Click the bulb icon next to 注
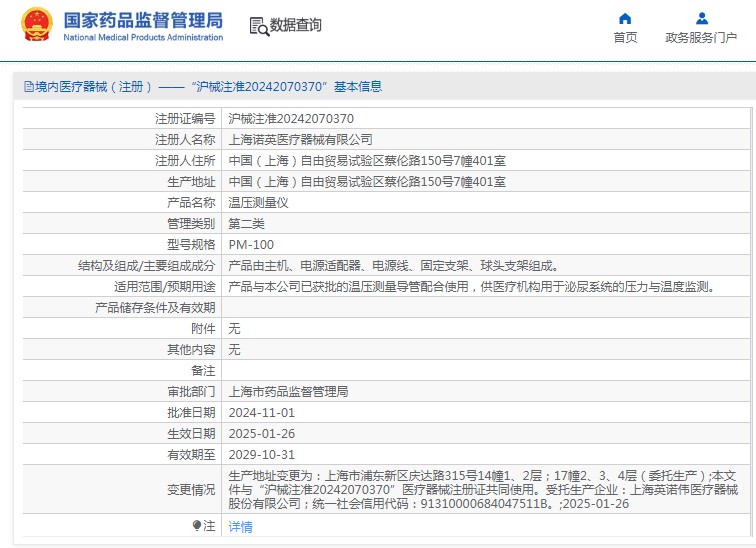This screenshot has width=756, height=548. [197, 525]
